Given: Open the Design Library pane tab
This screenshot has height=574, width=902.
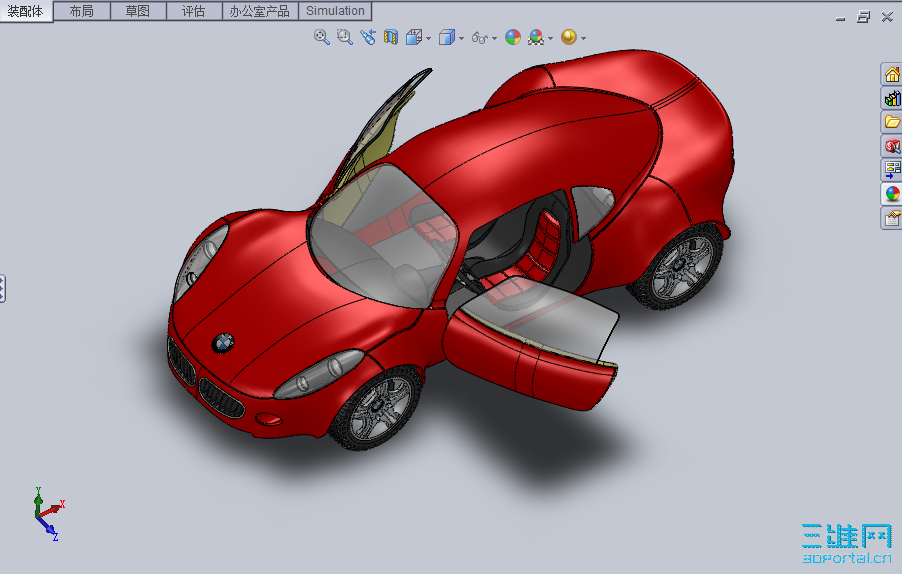Looking at the screenshot, I should [891, 98].
